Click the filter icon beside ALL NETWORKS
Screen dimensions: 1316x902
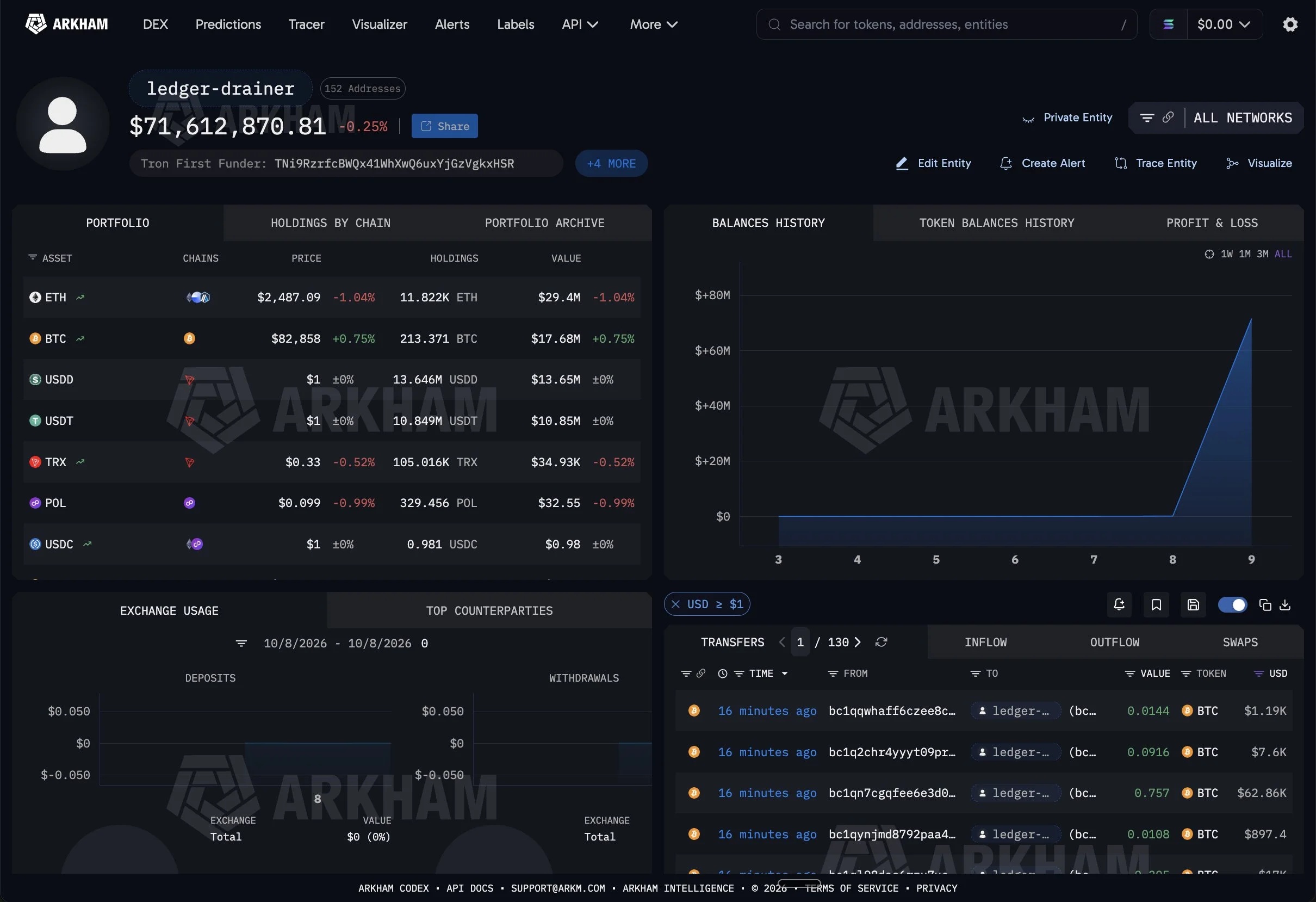pyautogui.click(x=1147, y=118)
